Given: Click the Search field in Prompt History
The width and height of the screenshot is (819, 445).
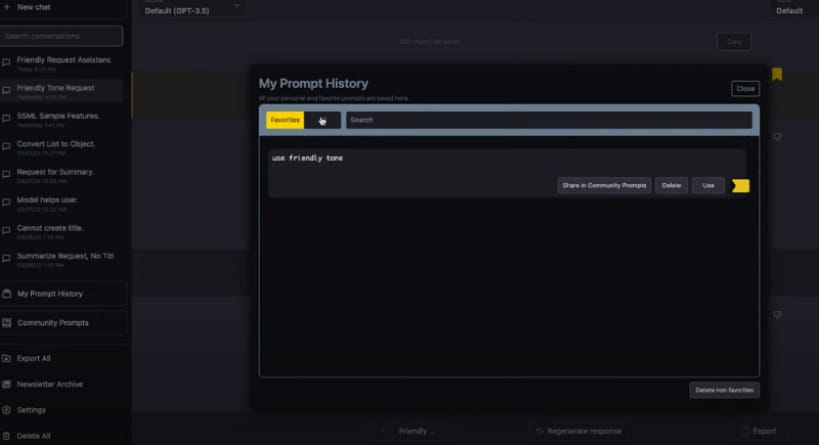Looking at the screenshot, I should 548,120.
